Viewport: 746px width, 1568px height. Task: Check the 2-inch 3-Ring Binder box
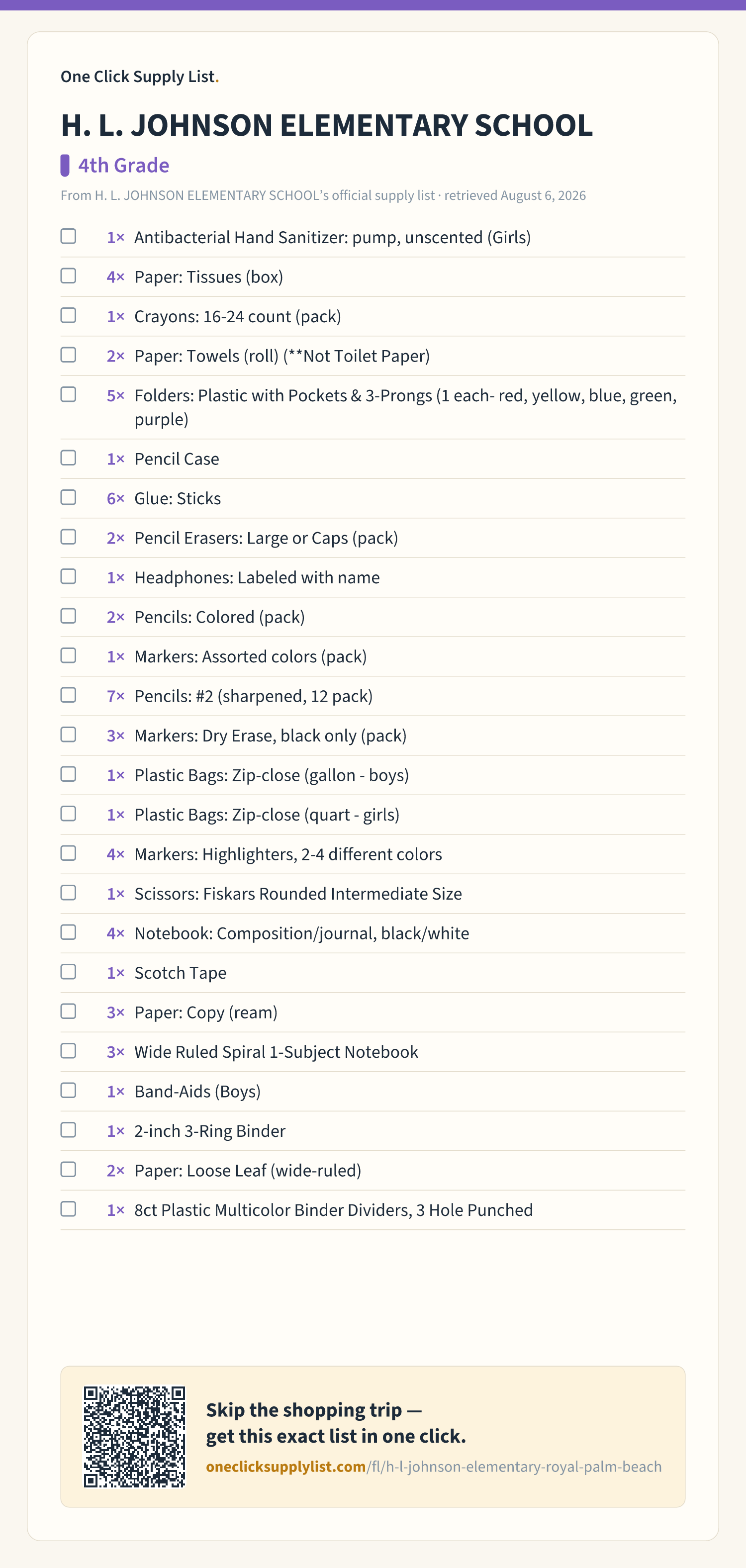coord(68,1130)
